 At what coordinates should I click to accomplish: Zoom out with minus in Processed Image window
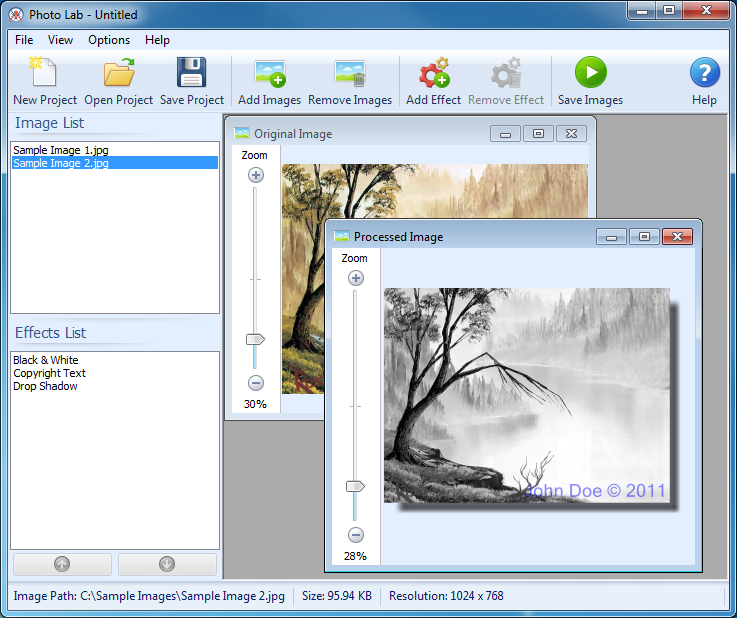(x=356, y=535)
